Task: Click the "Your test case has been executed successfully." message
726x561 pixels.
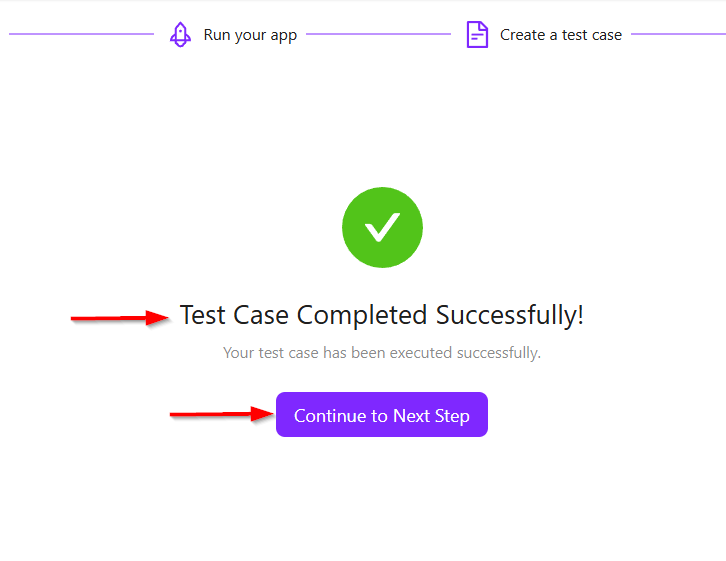Action: pos(382,353)
